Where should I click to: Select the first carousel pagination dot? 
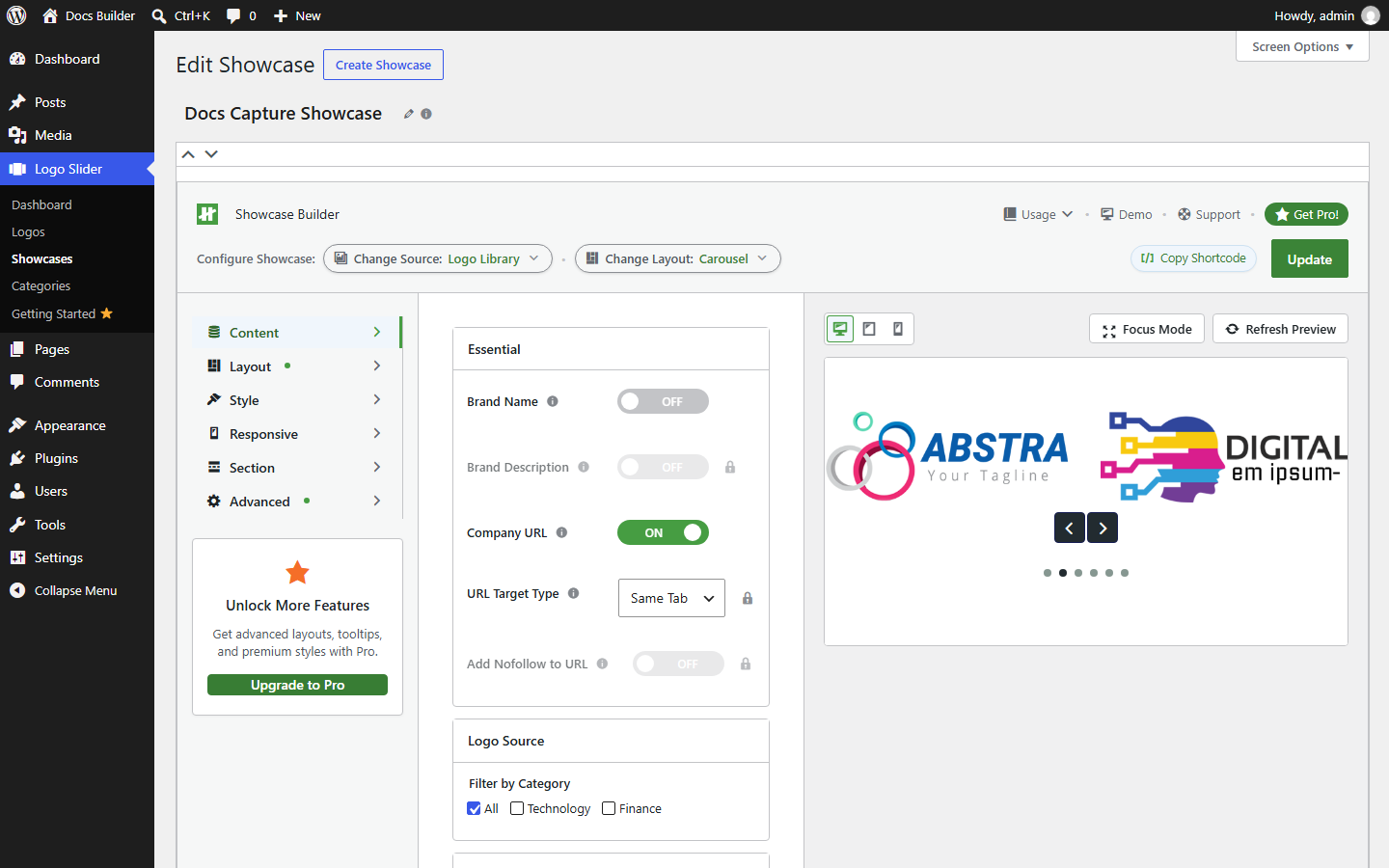tap(1048, 573)
